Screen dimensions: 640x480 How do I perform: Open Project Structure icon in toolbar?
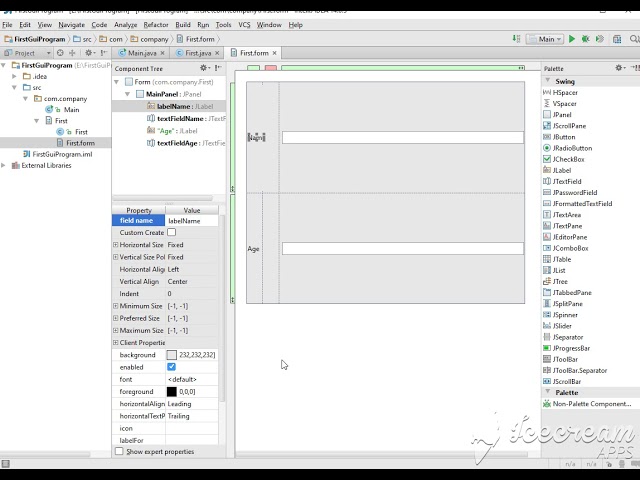617,39
